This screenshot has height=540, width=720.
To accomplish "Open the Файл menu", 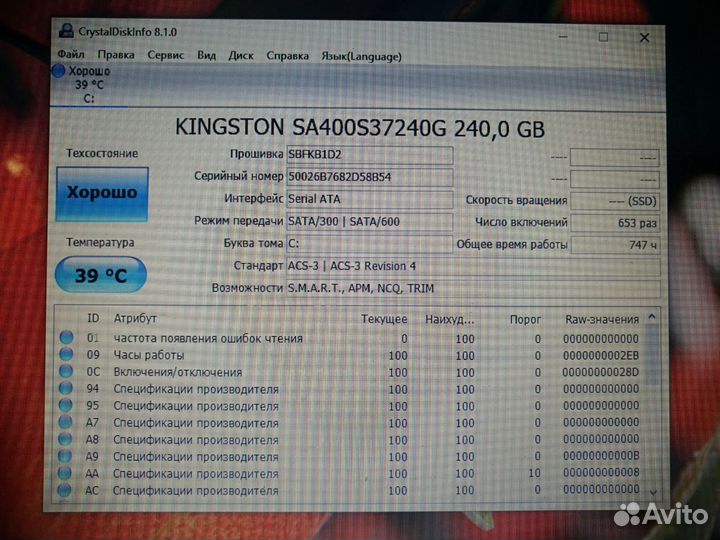I will [x=71, y=55].
